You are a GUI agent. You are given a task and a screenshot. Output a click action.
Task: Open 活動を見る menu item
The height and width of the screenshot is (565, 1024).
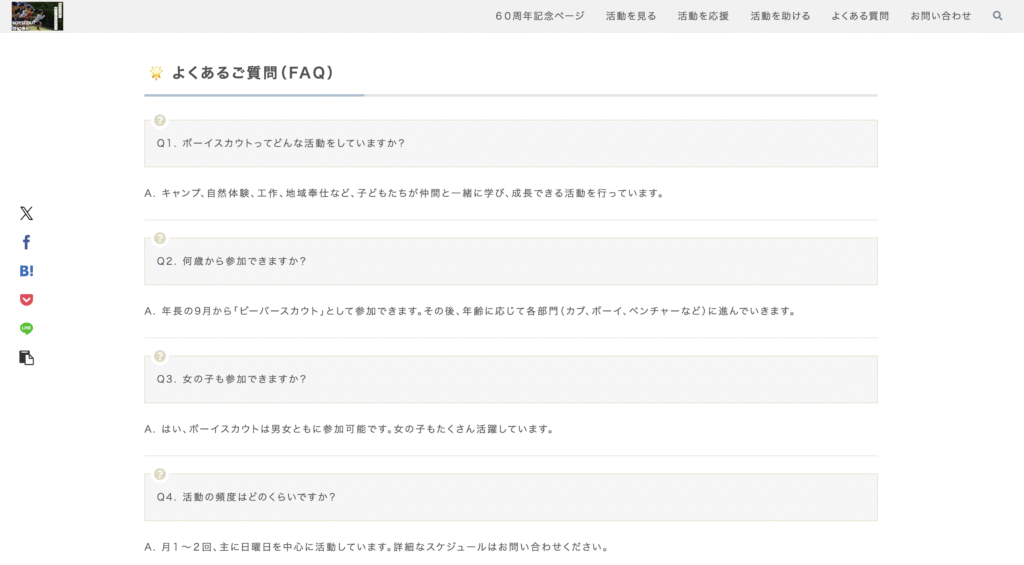tap(631, 16)
